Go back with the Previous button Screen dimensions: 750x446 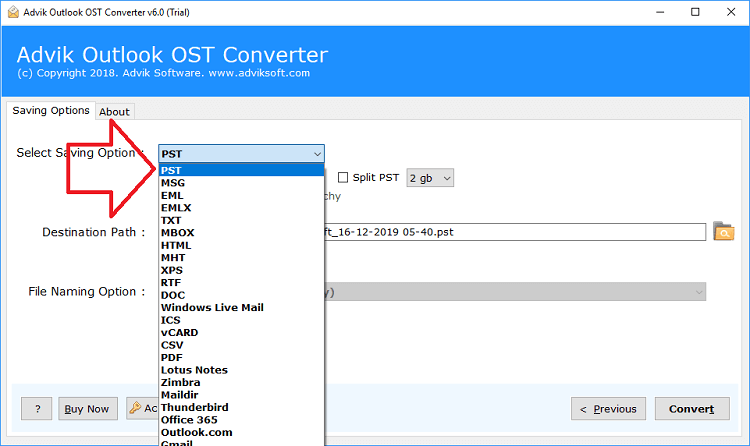(608, 409)
